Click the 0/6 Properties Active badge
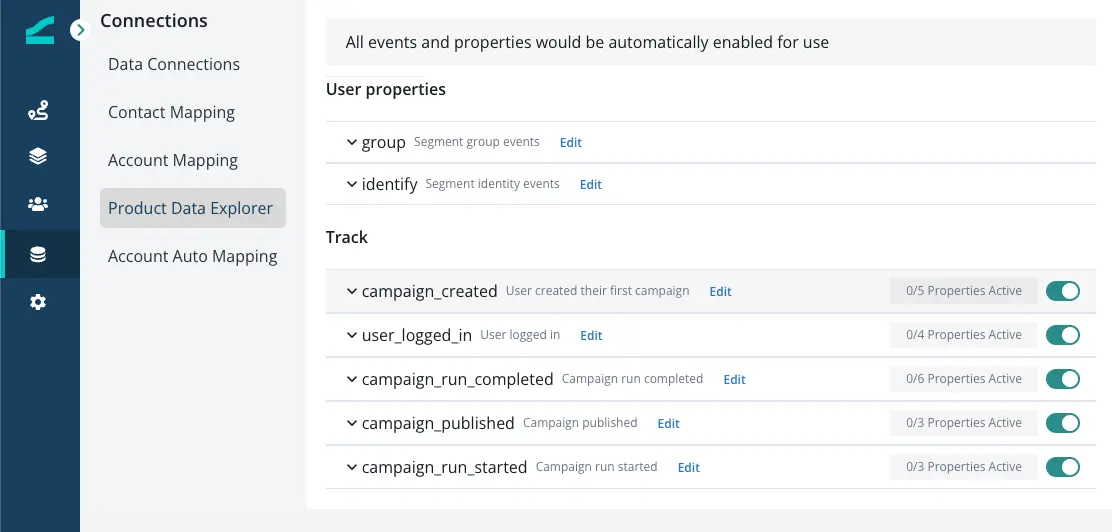 coord(963,379)
